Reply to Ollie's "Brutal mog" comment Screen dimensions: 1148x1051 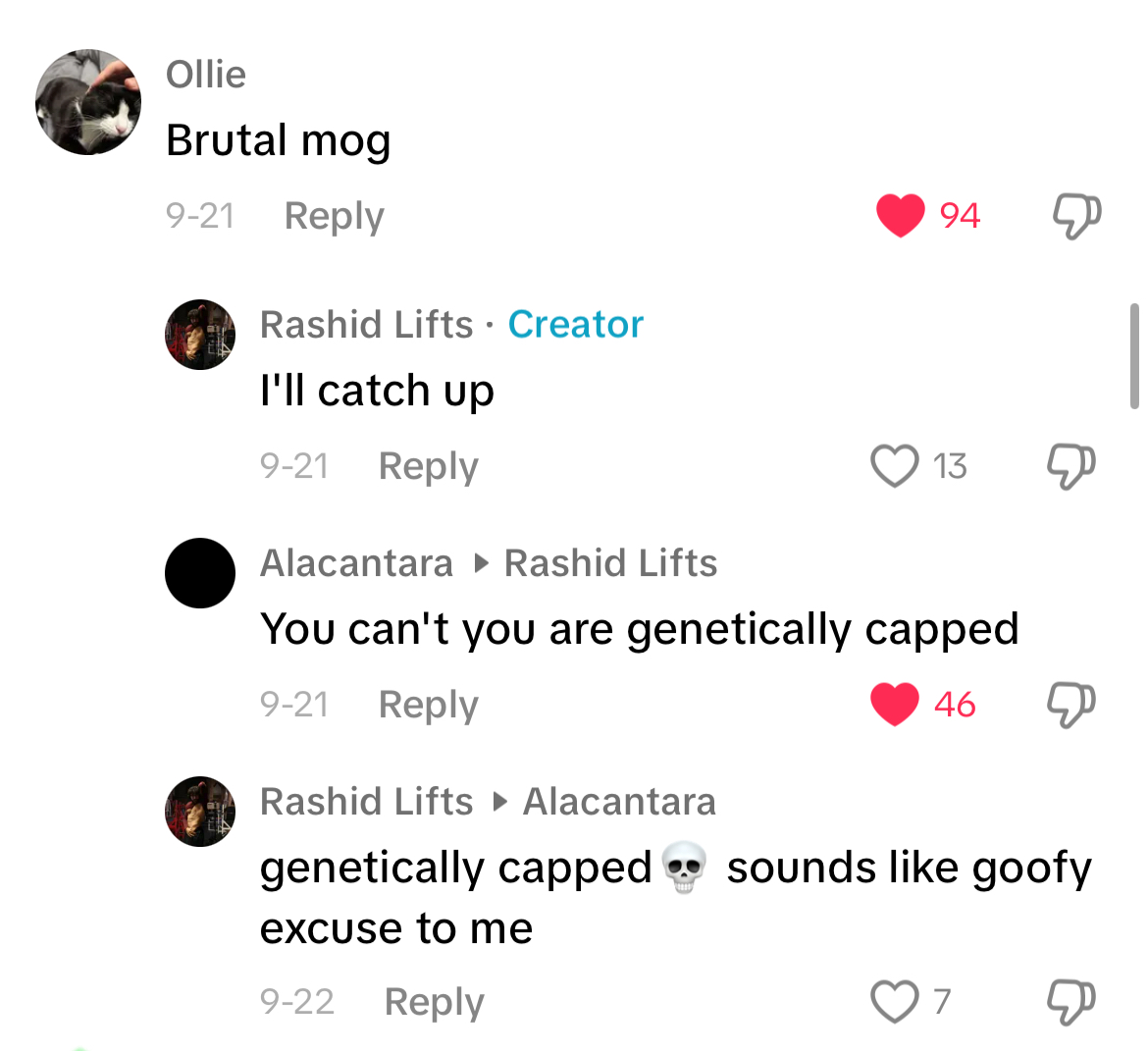point(334,216)
